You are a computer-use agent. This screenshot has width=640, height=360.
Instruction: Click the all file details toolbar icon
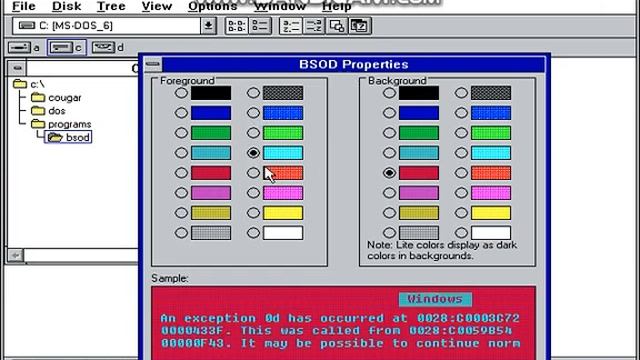(260, 26)
